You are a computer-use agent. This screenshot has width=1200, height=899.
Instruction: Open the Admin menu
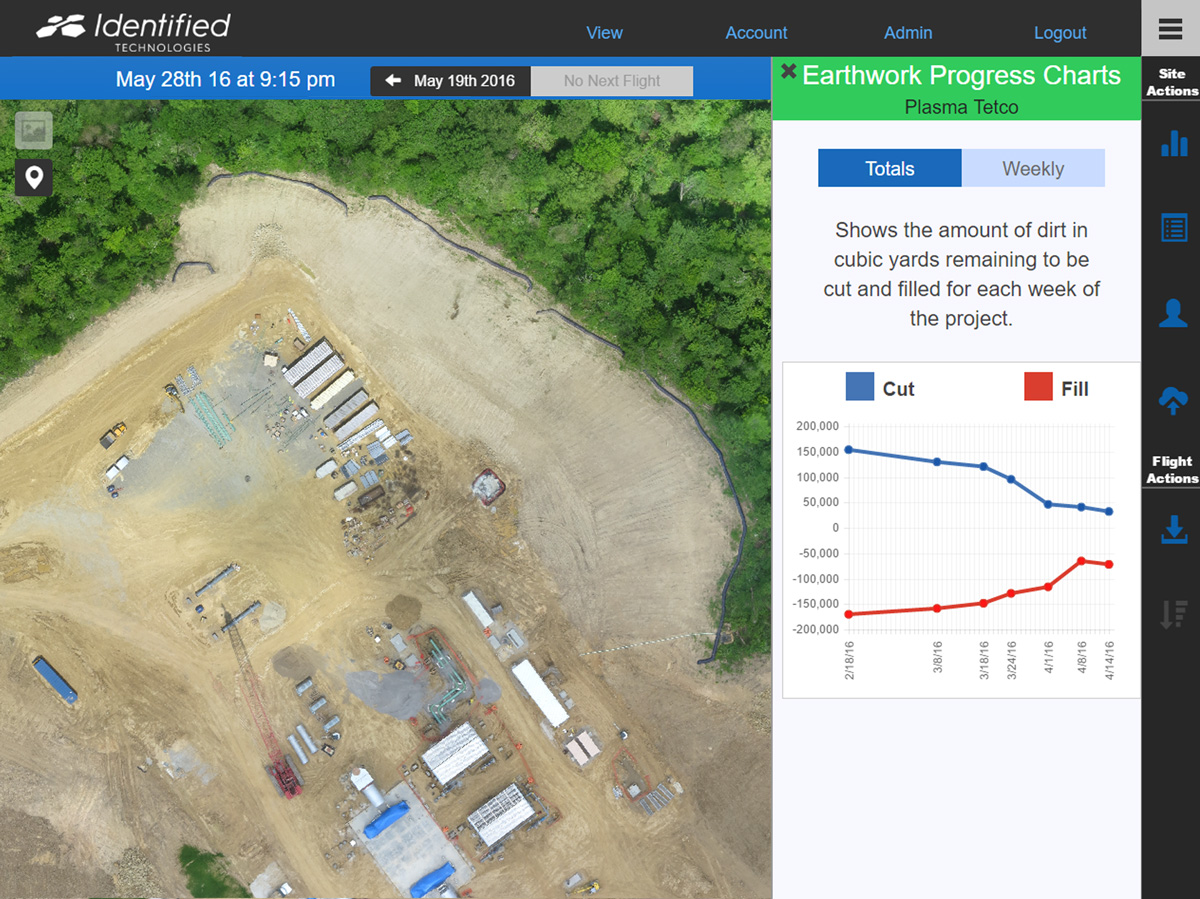[907, 33]
